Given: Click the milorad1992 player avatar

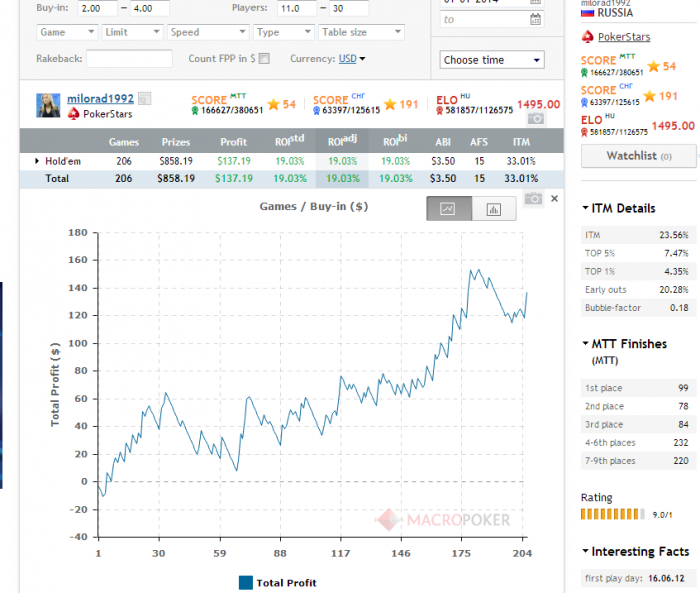Looking at the screenshot, I should click(48, 105).
